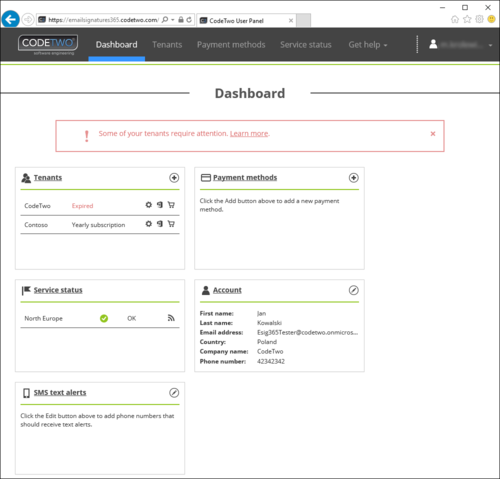The width and height of the screenshot is (500, 479).
Task: Click the search magnifier in address bar
Action: pyautogui.click(x=165, y=20)
